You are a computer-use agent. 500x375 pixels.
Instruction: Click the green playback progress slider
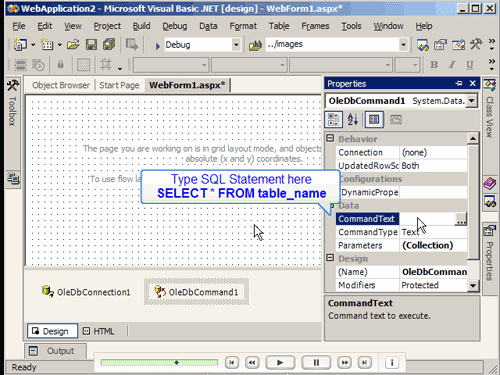click(159, 362)
